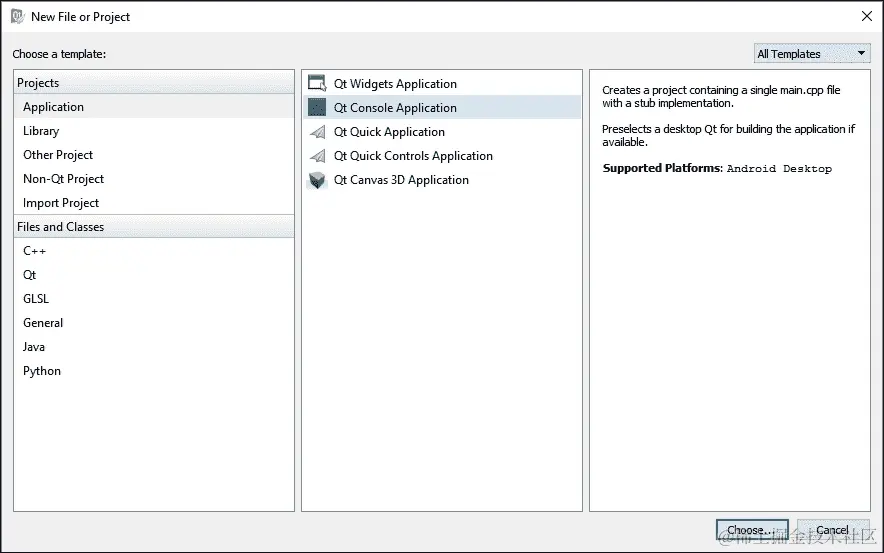Click the Qt Creator logo in the title bar
Screen dimensions: 884x553
[18, 16]
